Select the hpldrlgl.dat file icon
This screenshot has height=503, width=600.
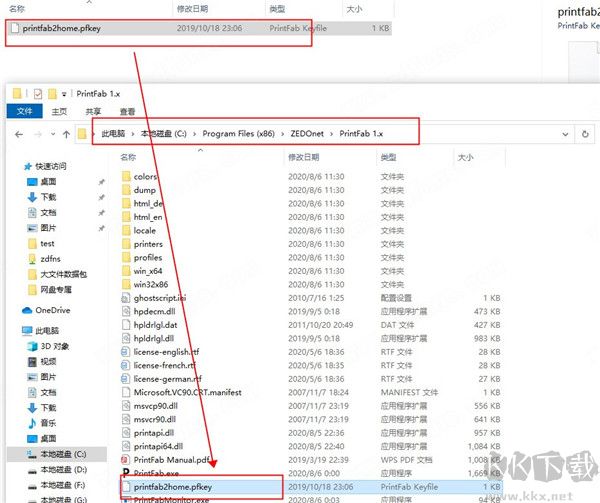point(126,325)
